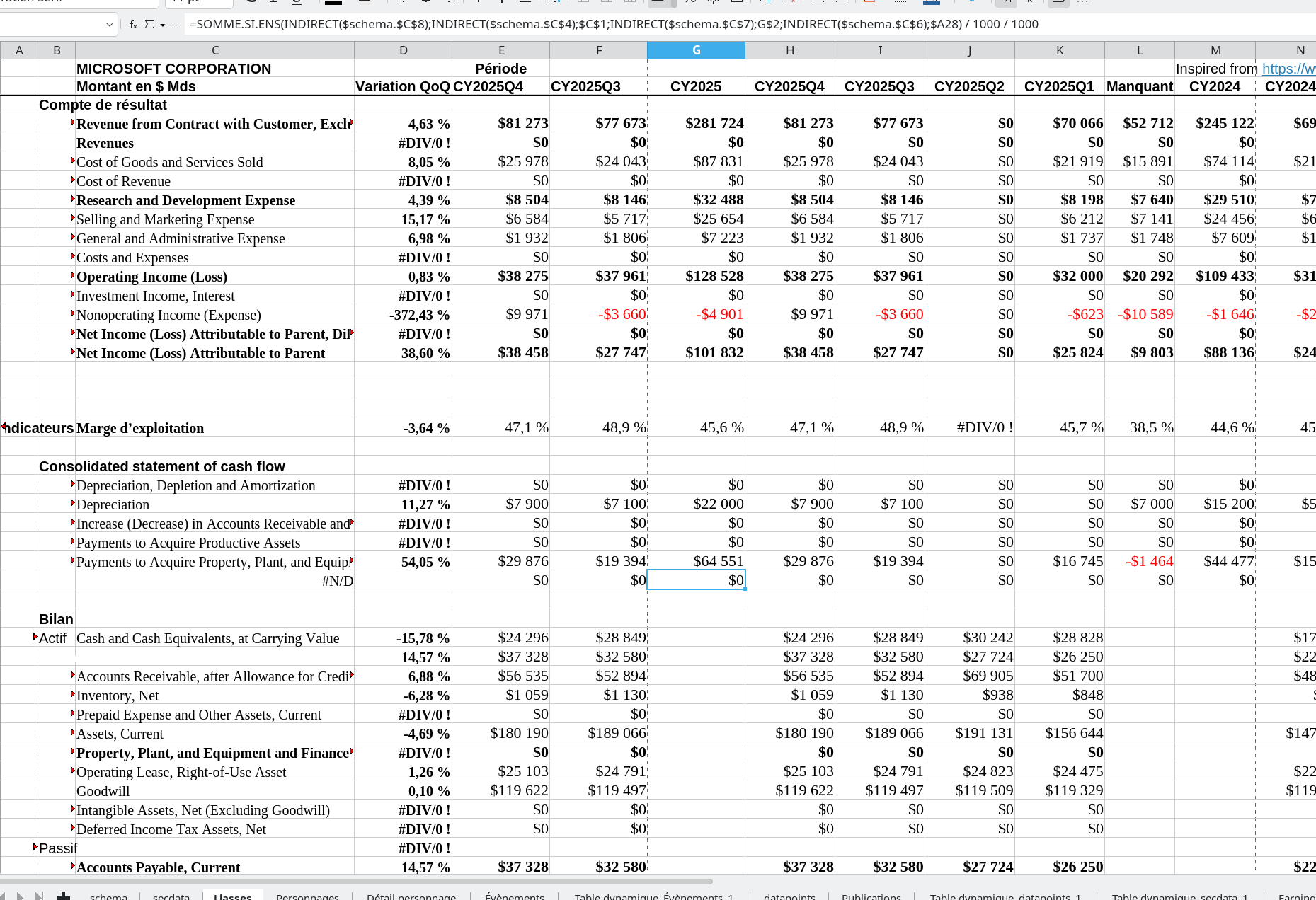1316x900 pixels.
Task: Select the CY2025 header in column G
Action: [x=696, y=86]
